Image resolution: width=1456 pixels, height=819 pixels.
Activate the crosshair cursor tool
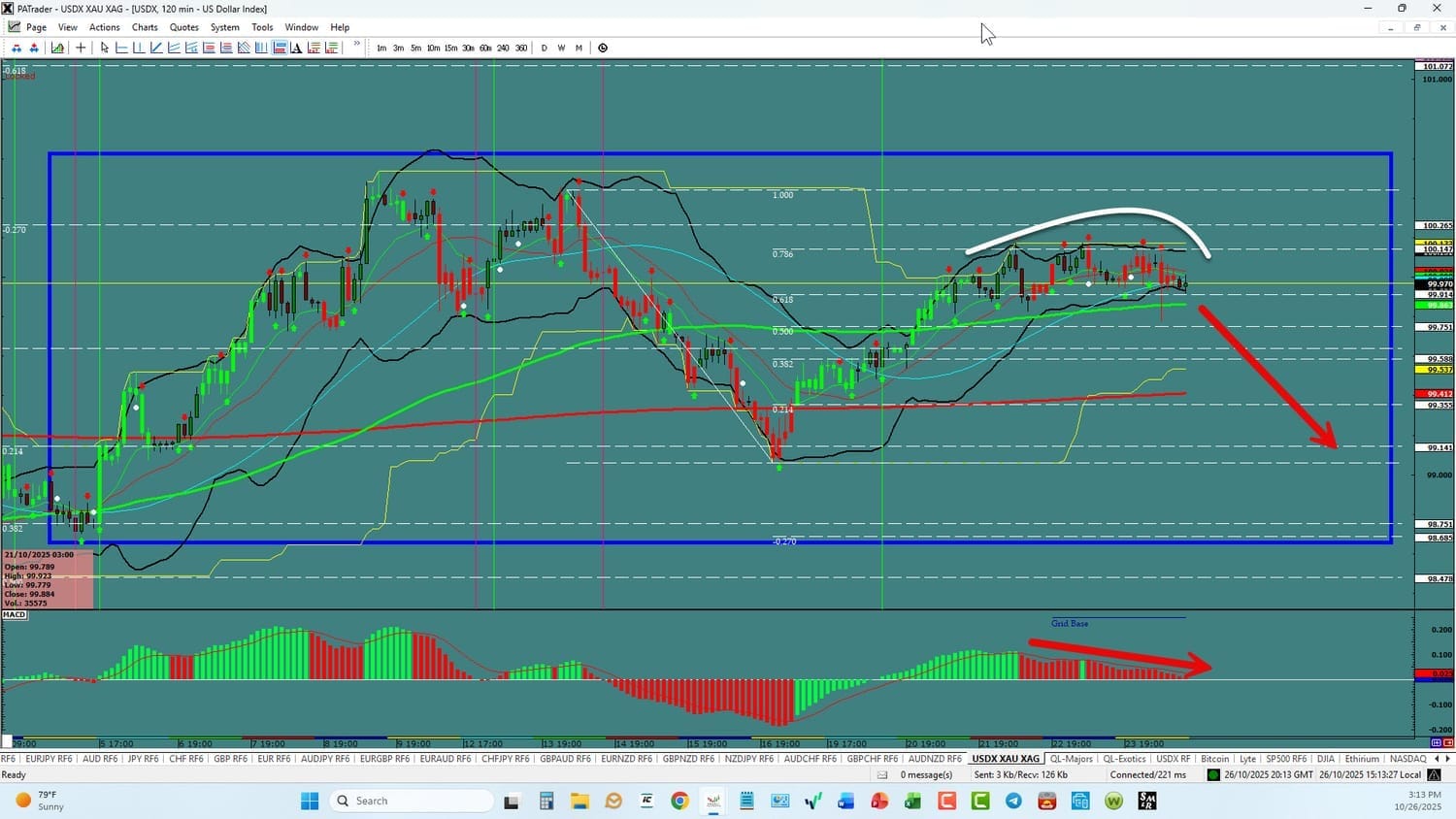[81, 48]
